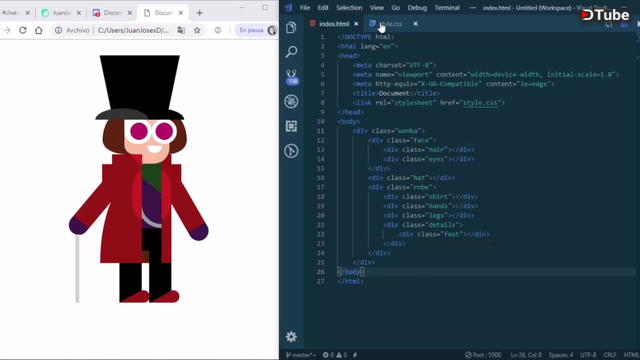Open the Extensions view in the activity bar

(291, 126)
